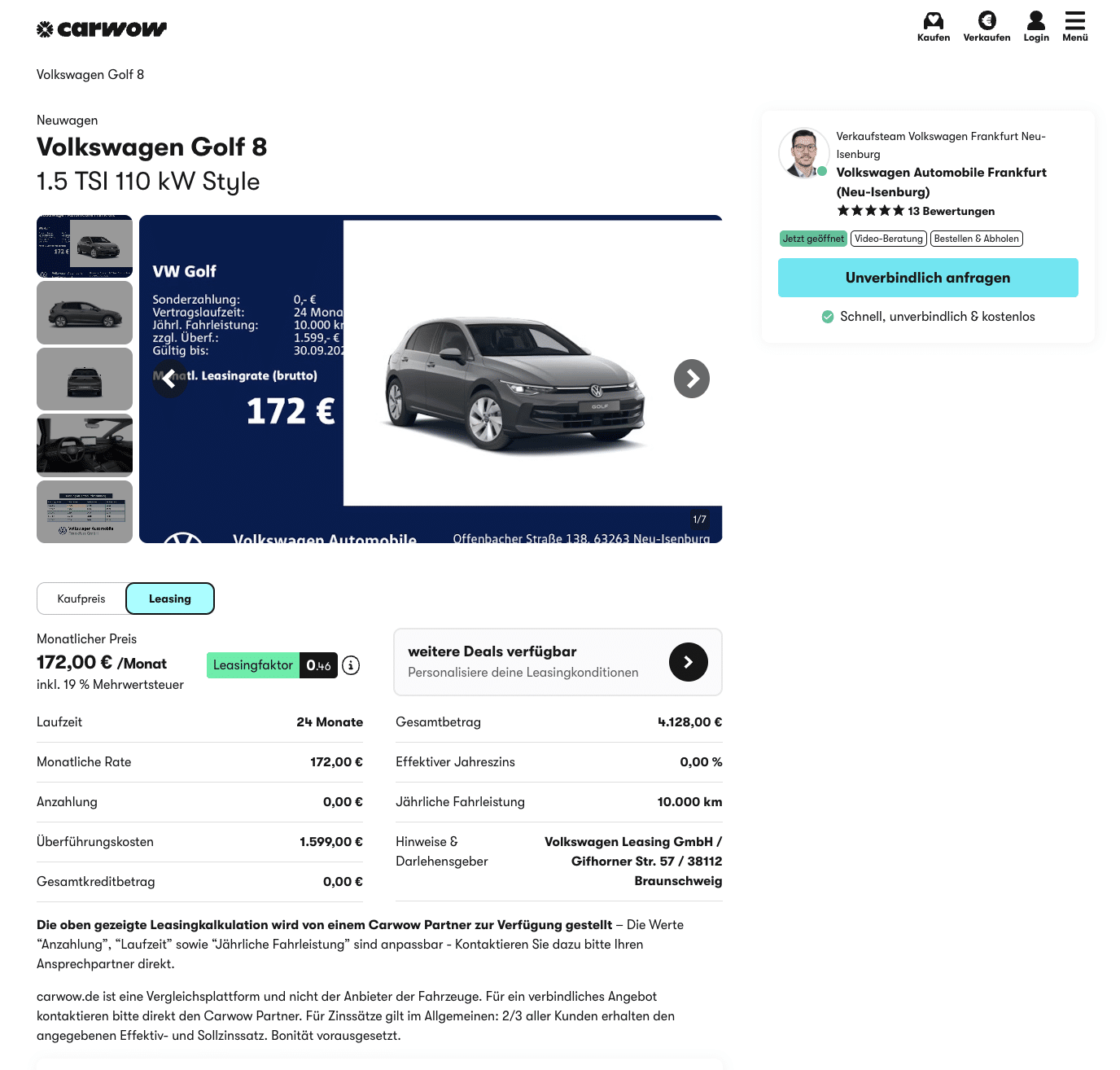Click the Anzahlung 0,00 € value

pyautogui.click(x=343, y=802)
